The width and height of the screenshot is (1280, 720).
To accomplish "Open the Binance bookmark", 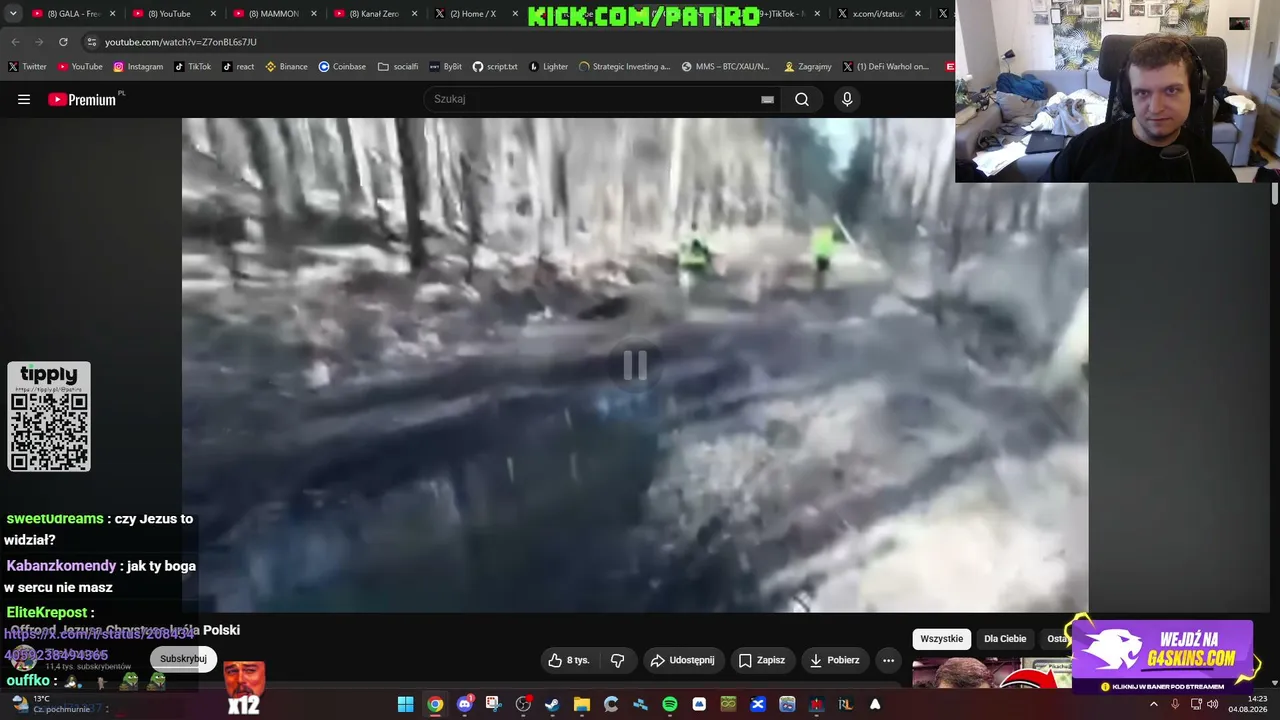I will (287, 67).
